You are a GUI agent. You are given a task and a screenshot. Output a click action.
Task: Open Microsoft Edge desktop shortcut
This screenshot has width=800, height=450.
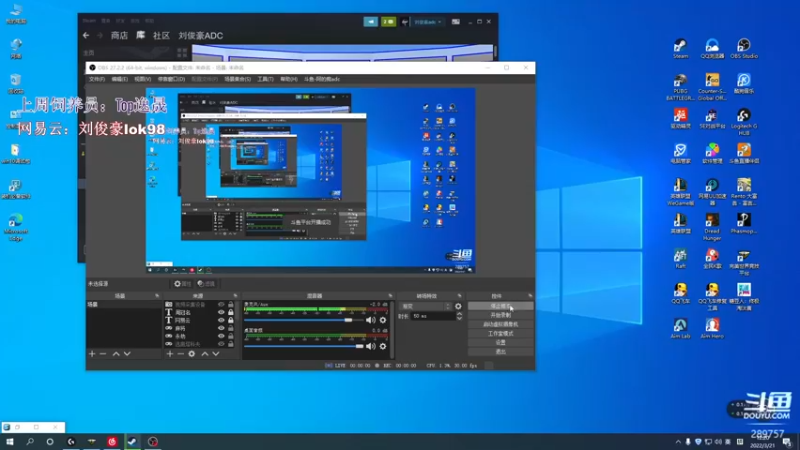coord(16,227)
